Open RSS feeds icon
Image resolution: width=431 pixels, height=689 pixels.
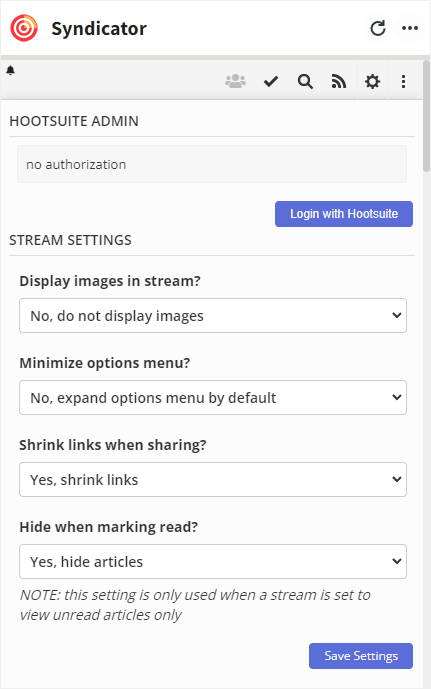[339, 81]
